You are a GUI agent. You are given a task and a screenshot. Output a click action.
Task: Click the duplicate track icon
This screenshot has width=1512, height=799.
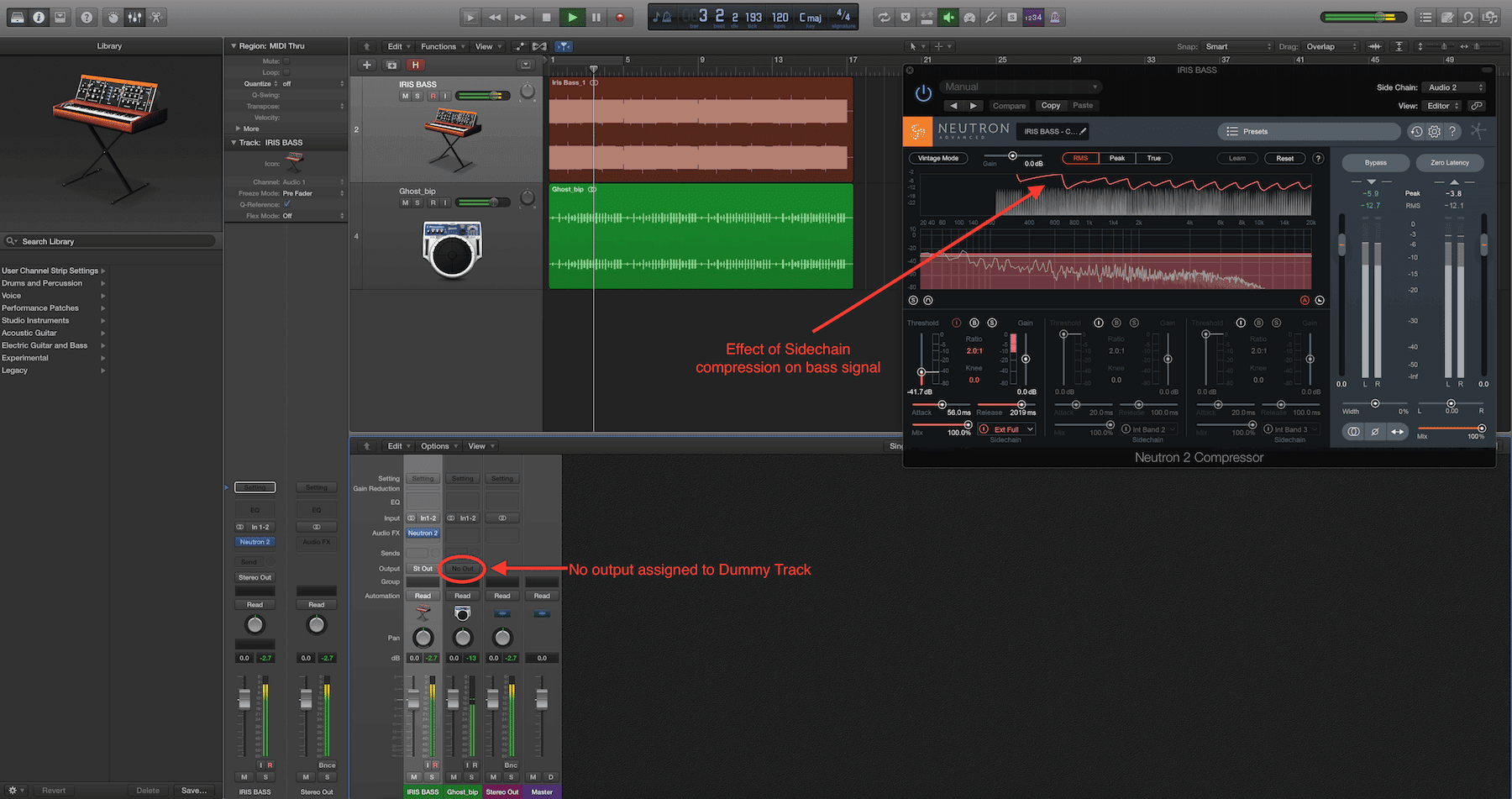click(x=391, y=65)
